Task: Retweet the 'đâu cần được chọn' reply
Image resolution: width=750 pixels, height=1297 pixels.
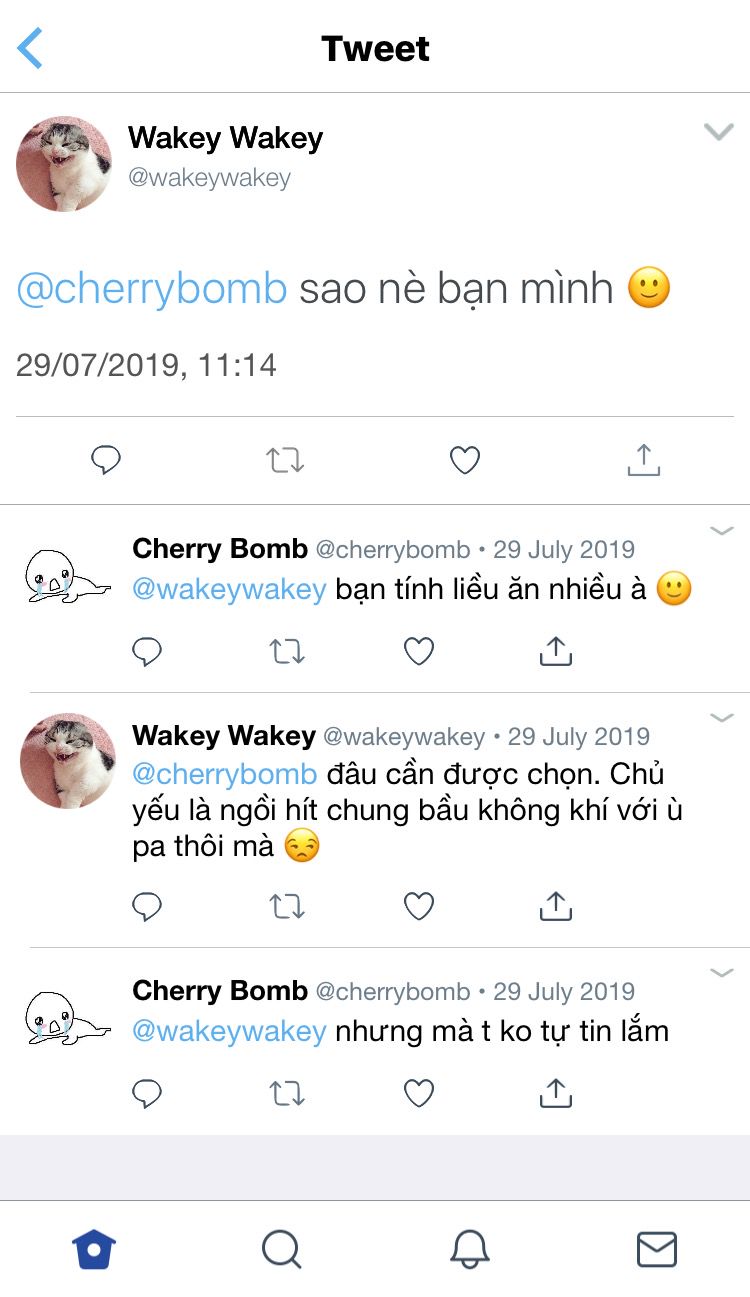Action: tap(287, 907)
